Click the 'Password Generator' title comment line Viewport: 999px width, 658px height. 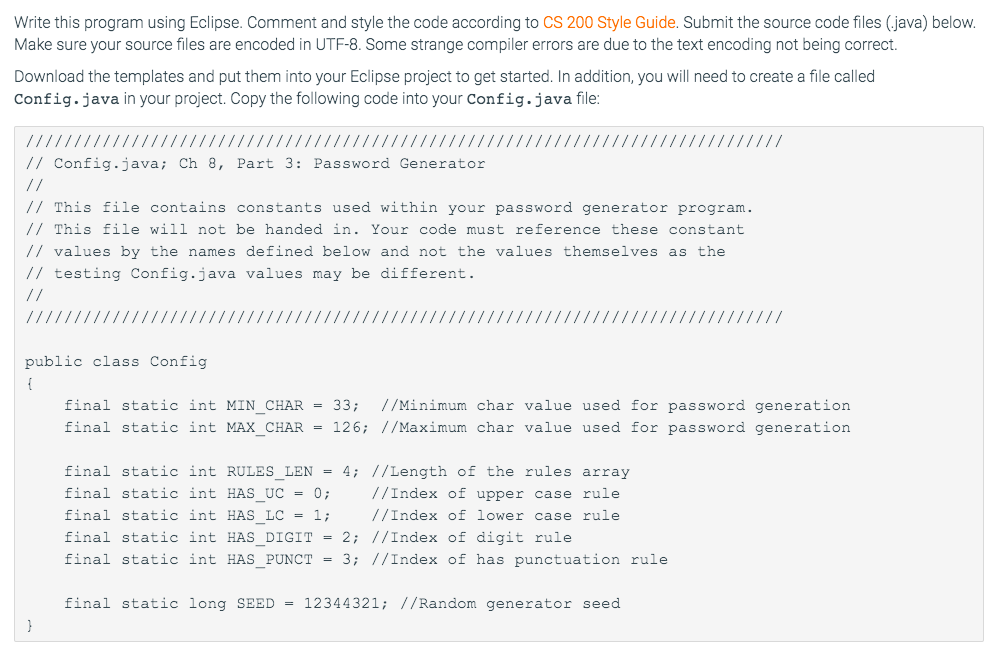255,164
